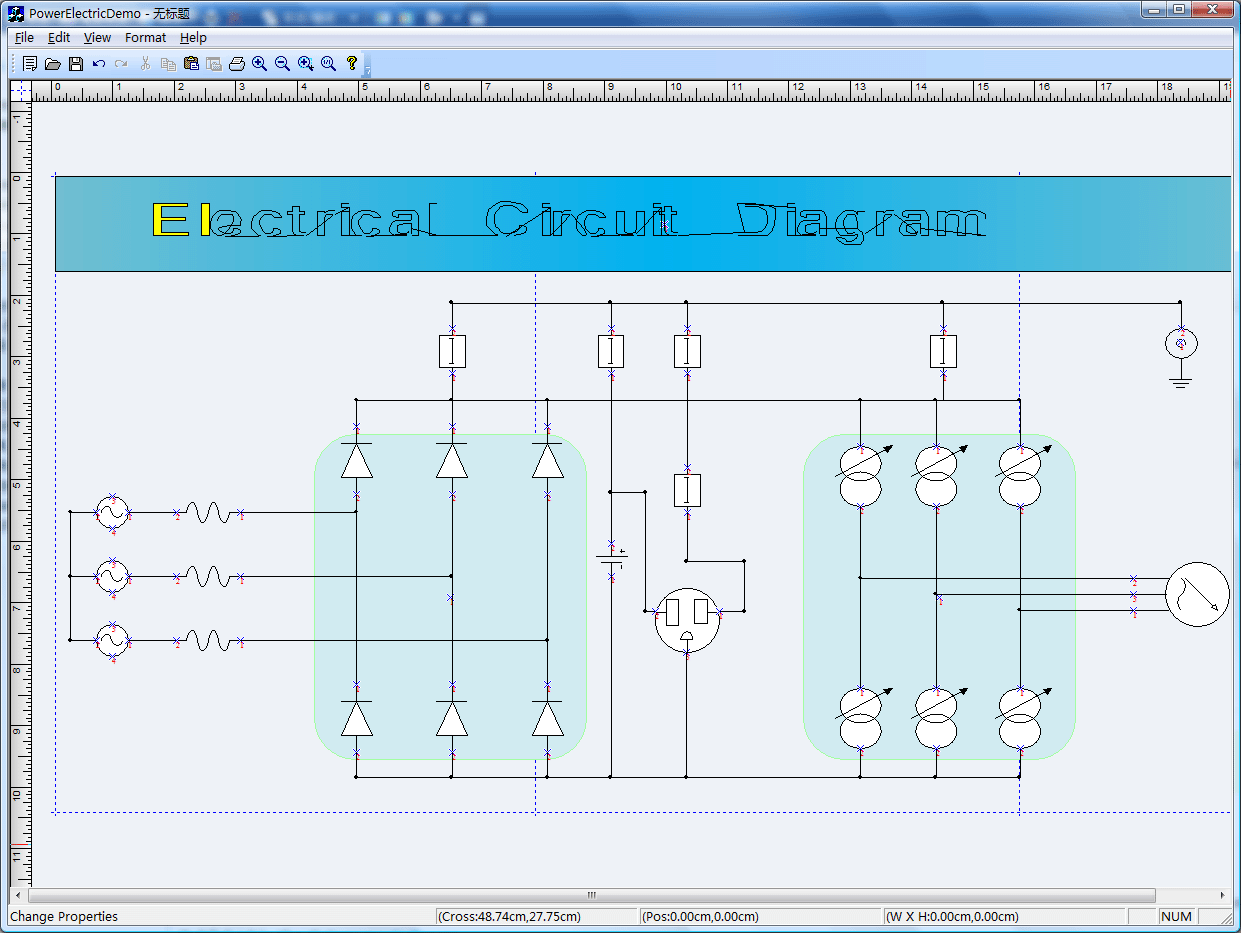This screenshot has height=933, width=1241.
Task: Open Help with the question mark icon
Action: [351, 63]
